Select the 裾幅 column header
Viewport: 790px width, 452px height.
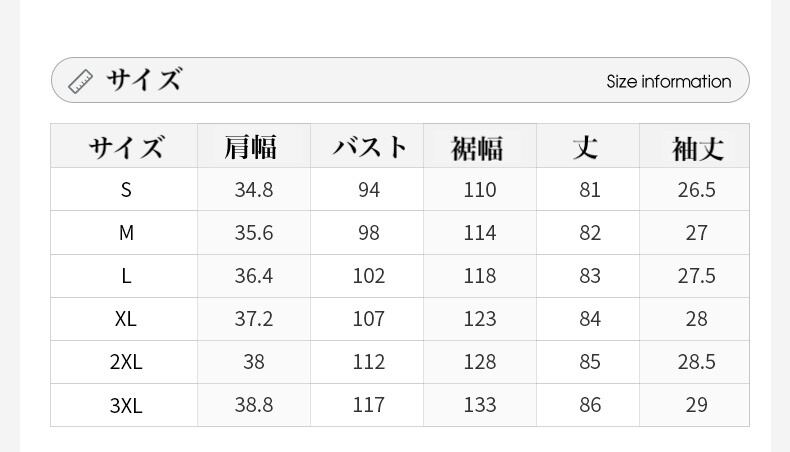point(479,148)
